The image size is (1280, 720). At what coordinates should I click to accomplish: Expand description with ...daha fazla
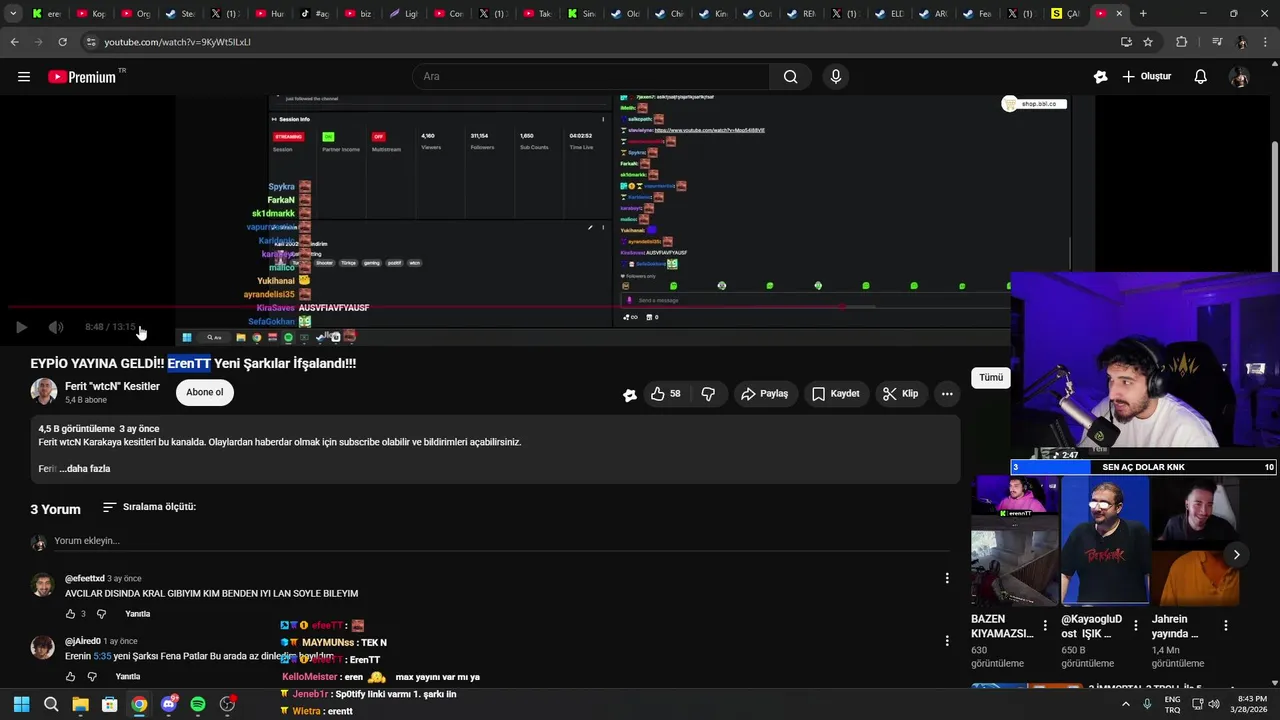point(85,469)
